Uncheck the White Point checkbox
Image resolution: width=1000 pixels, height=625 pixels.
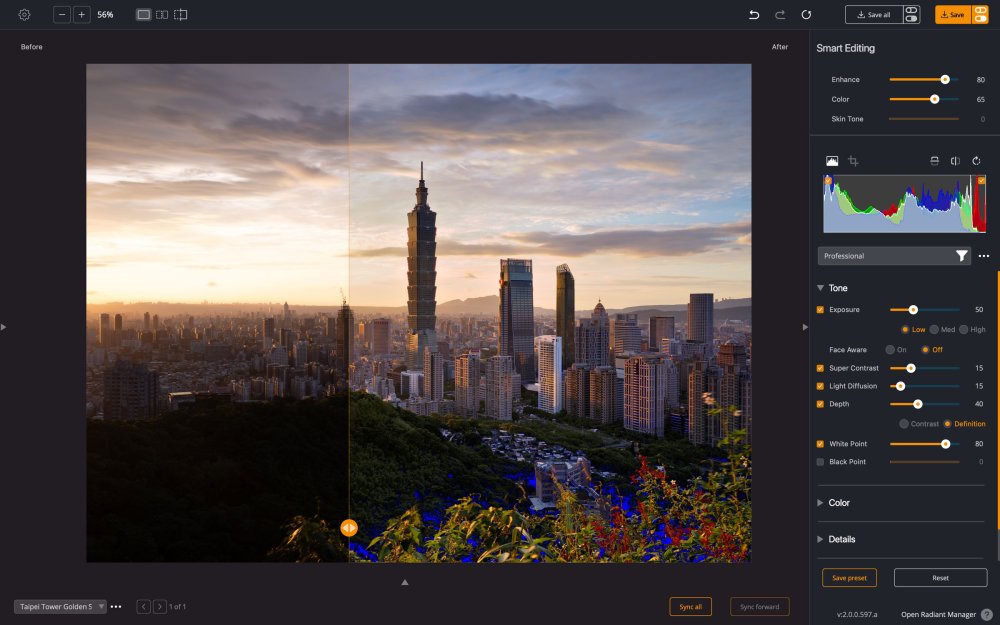click(x=820, y=444)
